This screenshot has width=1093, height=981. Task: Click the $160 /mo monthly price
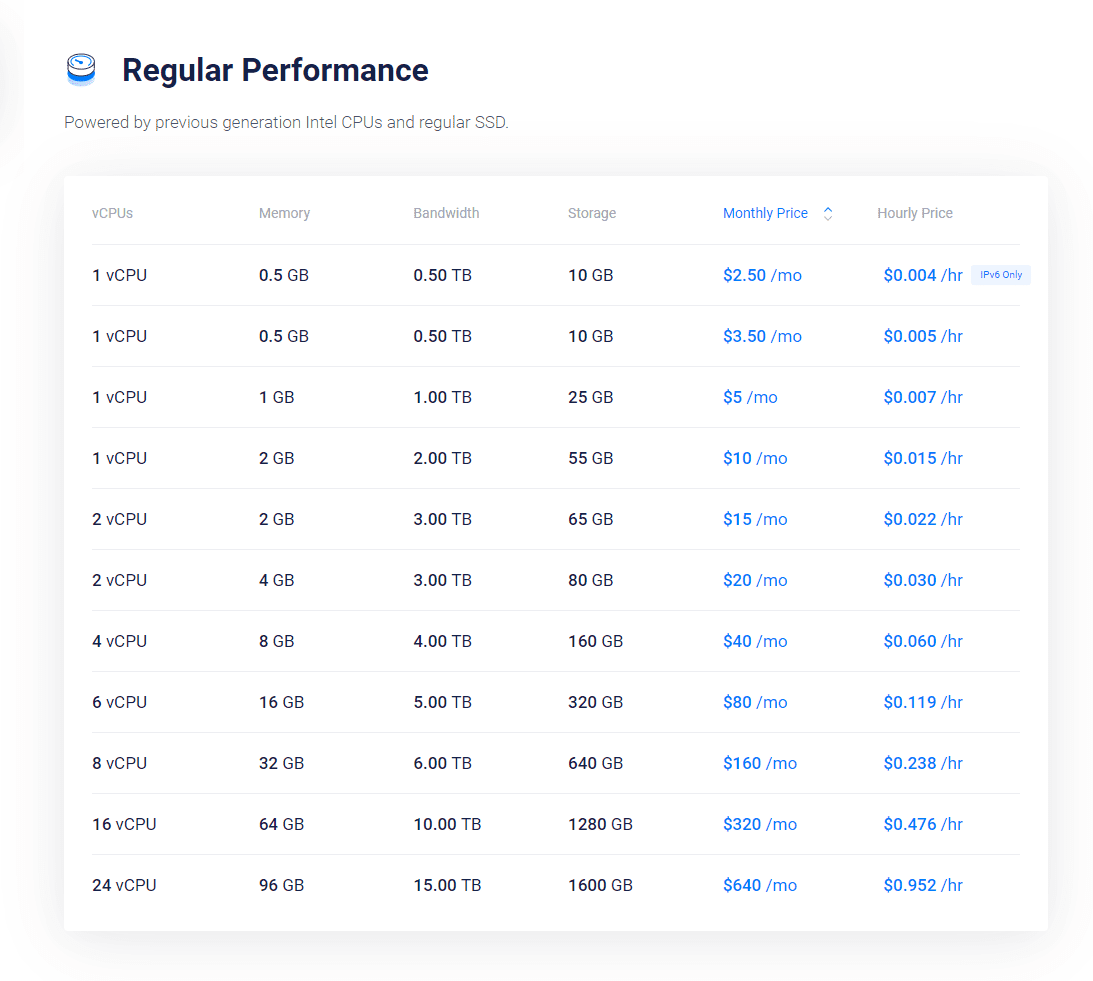tap(760, 763)
